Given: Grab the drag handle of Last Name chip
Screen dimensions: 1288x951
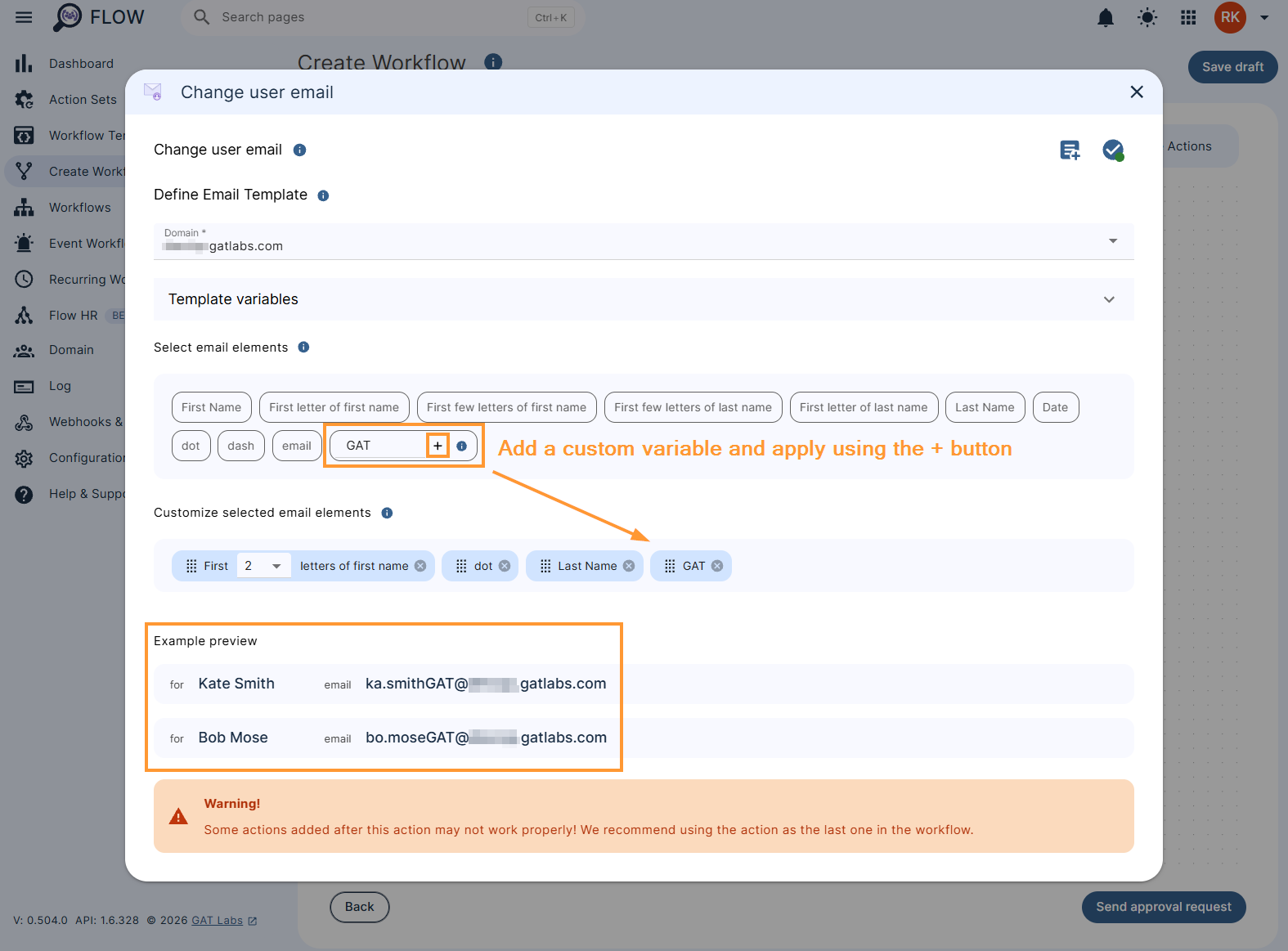Looking at the screenshot, I should tap(545, 566).
